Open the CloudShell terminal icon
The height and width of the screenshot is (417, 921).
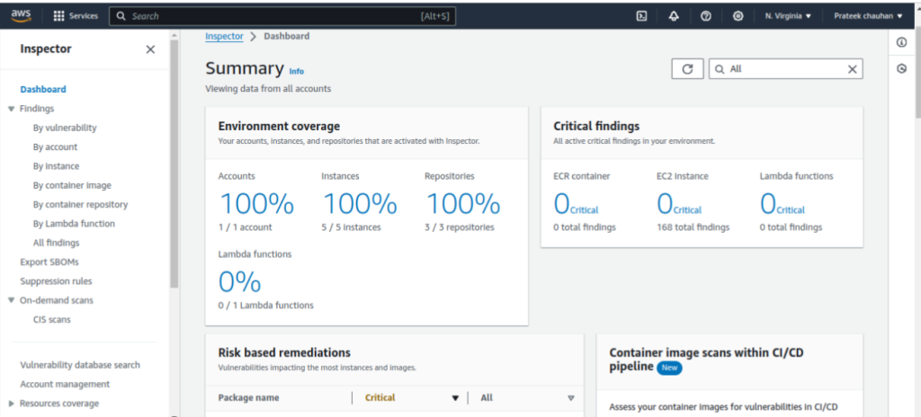(642, 16)
